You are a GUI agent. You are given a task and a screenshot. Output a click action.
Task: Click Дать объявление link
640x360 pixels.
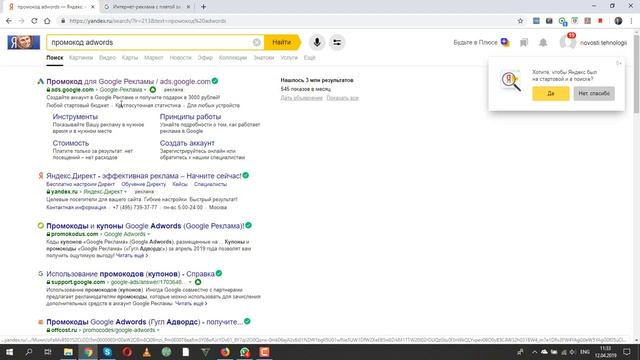[301, 98]
